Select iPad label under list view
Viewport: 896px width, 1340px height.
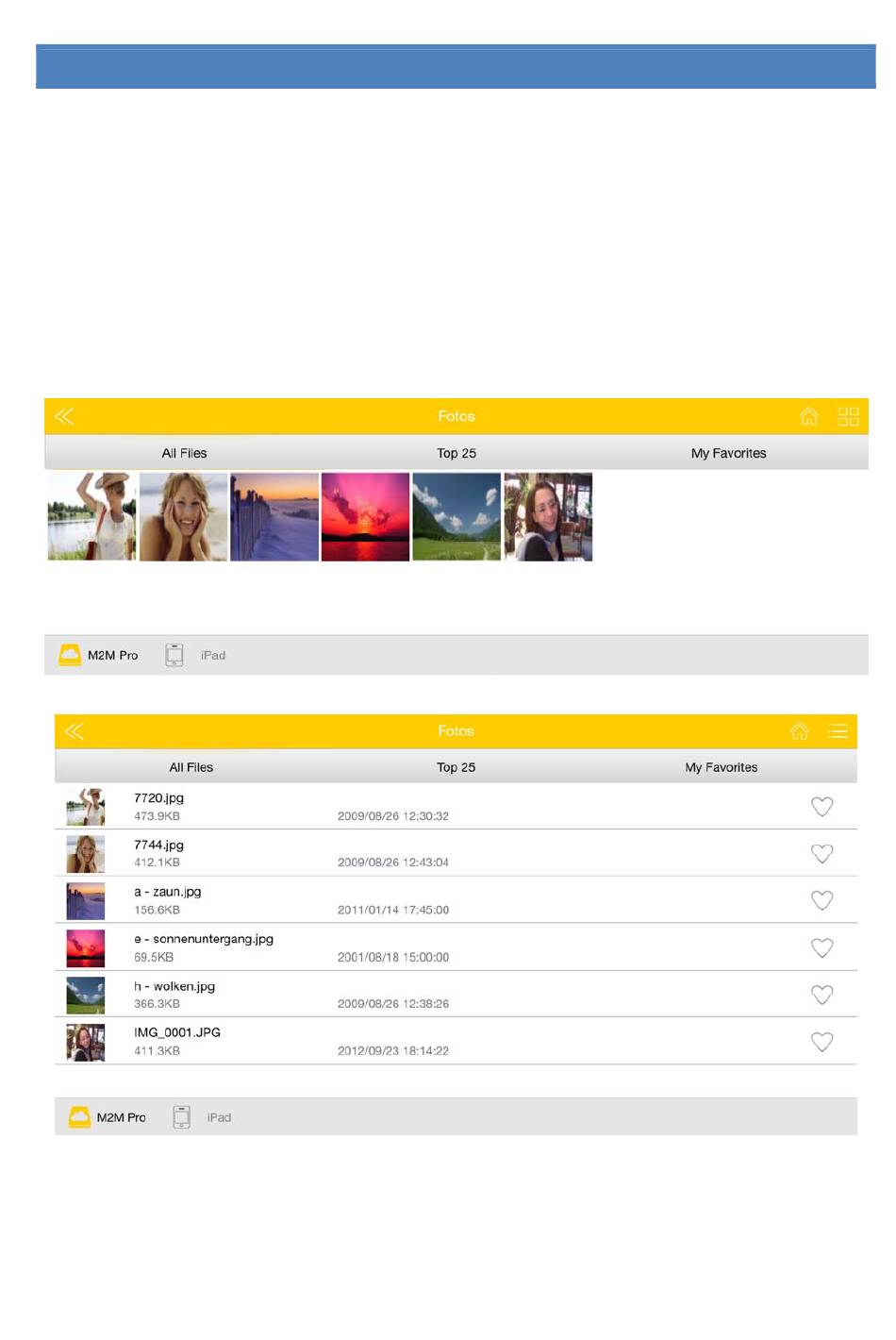point(220,1117)
